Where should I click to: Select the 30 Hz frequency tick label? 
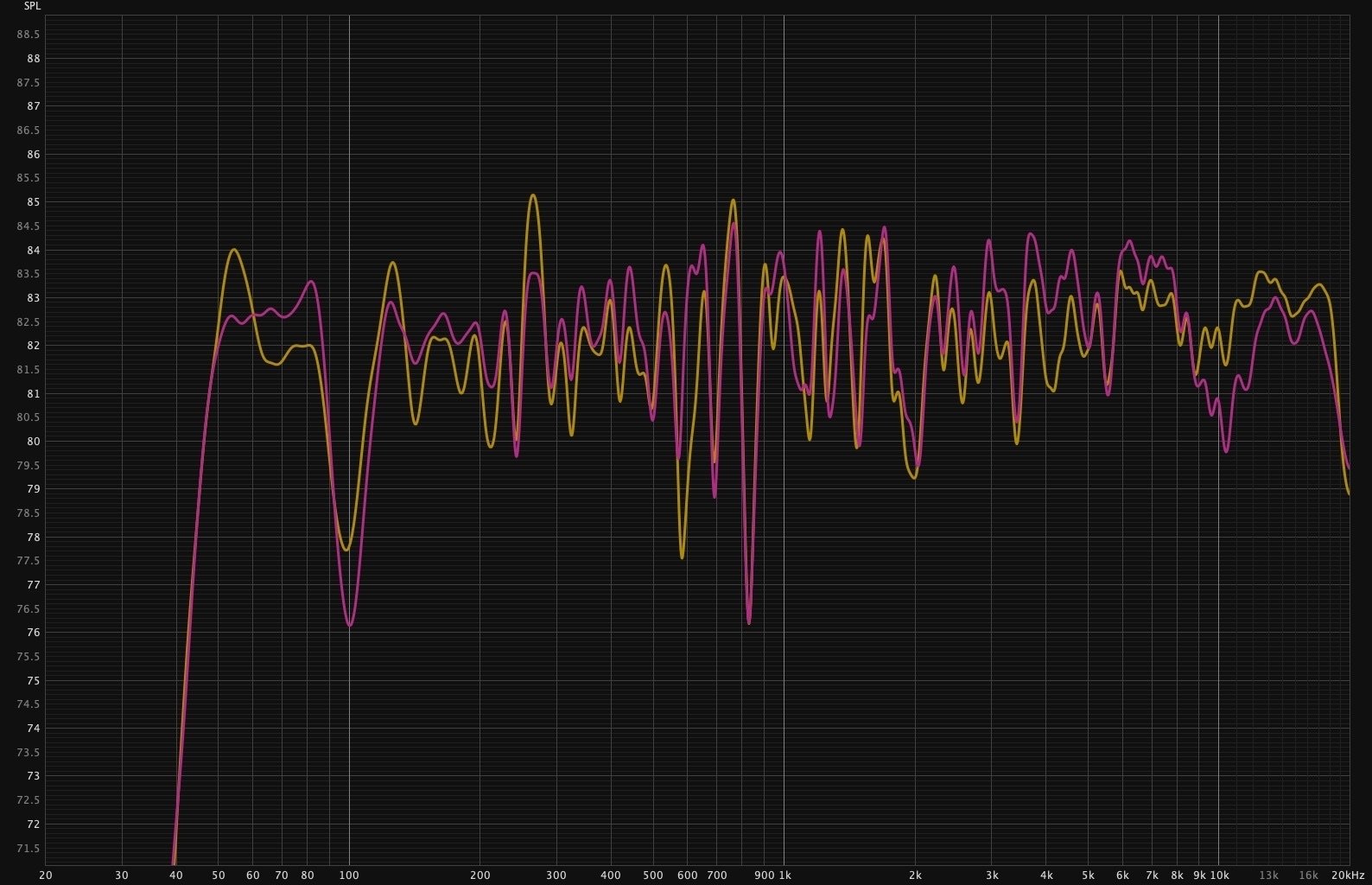pos(122,875)
